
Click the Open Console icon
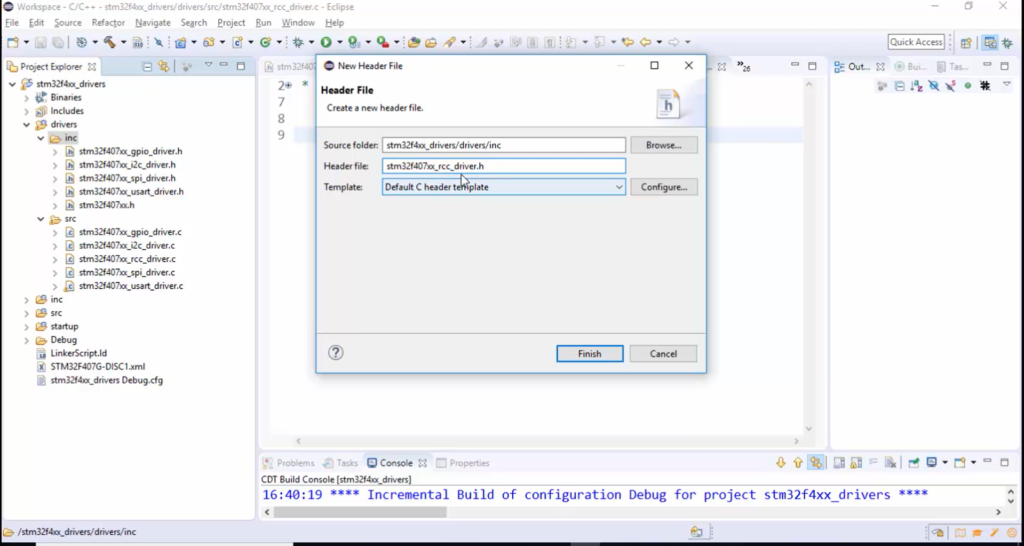pos(959,462)
